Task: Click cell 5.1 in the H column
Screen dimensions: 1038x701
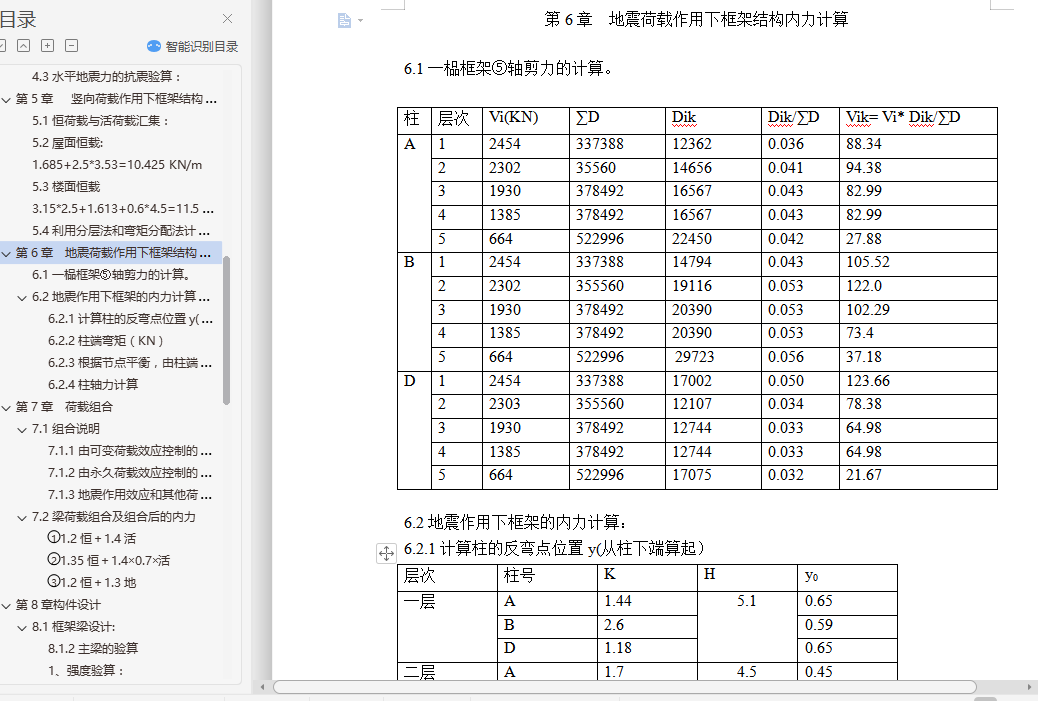Action: tap(747, 626)
